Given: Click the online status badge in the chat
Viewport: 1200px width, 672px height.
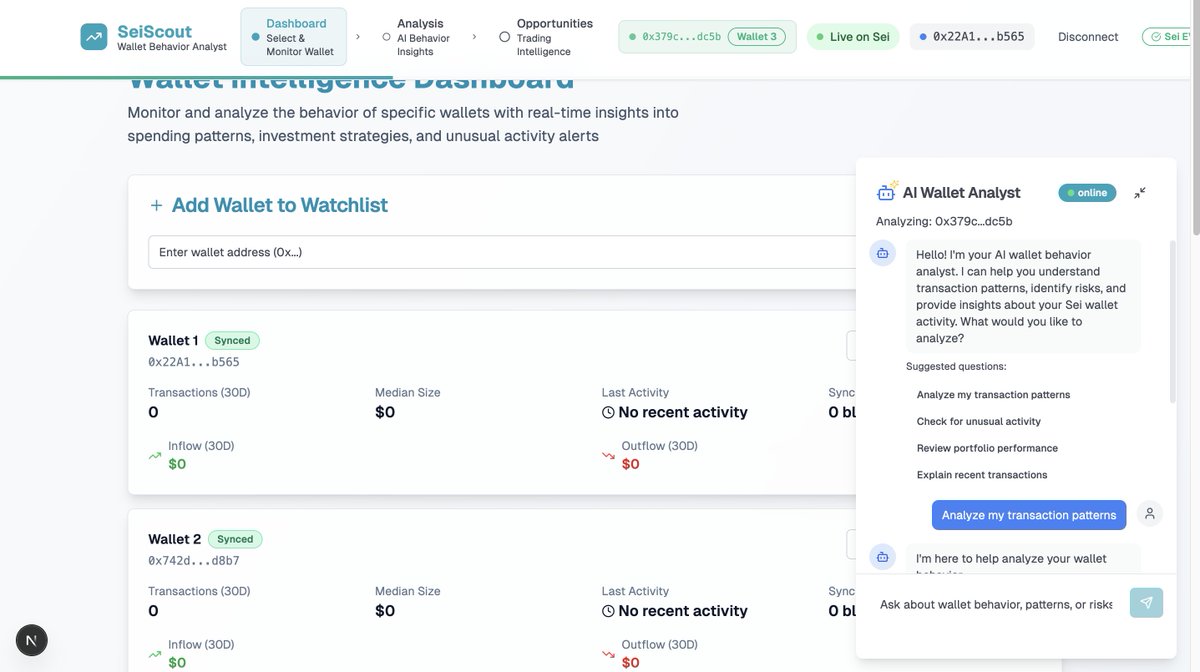Looking at the screenshot, I should tap(1088, 193).
